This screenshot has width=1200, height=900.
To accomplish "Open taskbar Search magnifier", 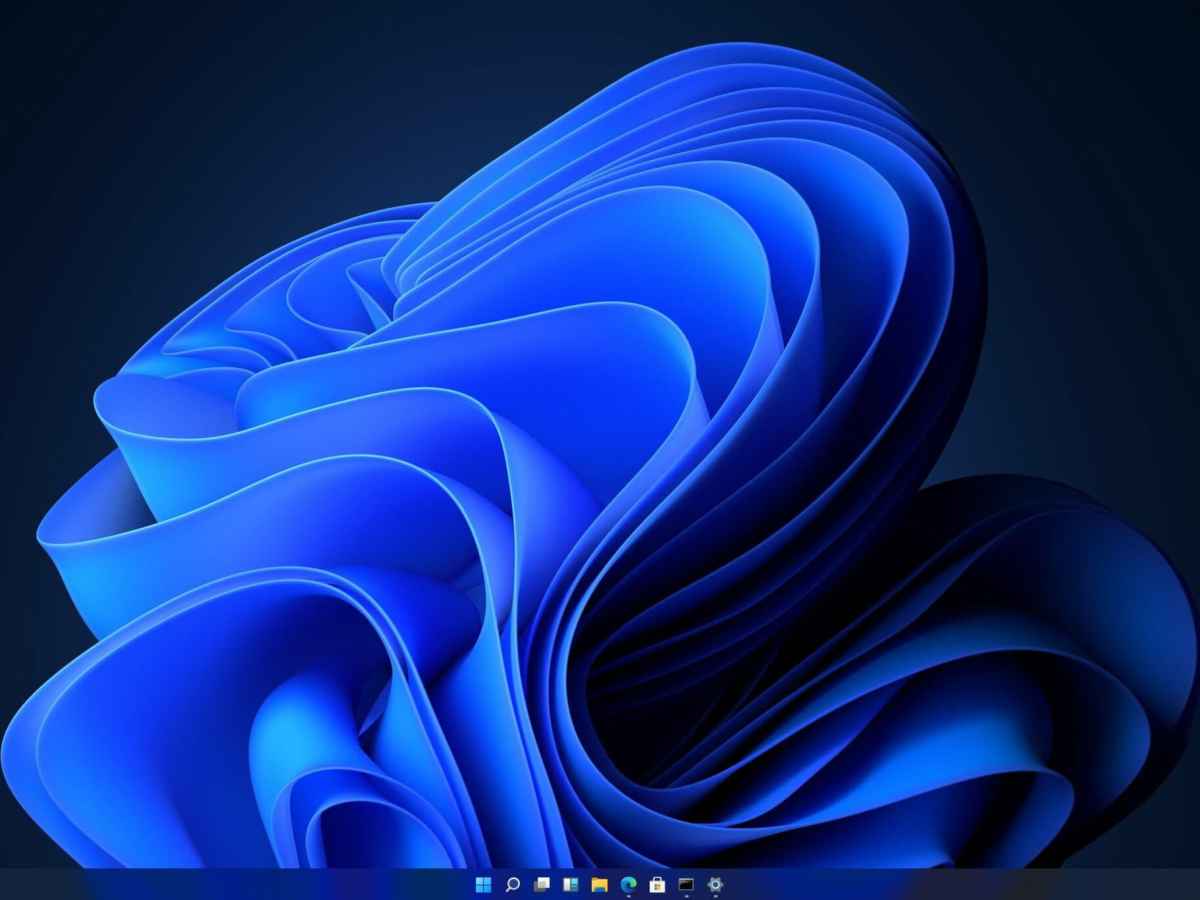I will pyautogui.click(x=513, y=884).
